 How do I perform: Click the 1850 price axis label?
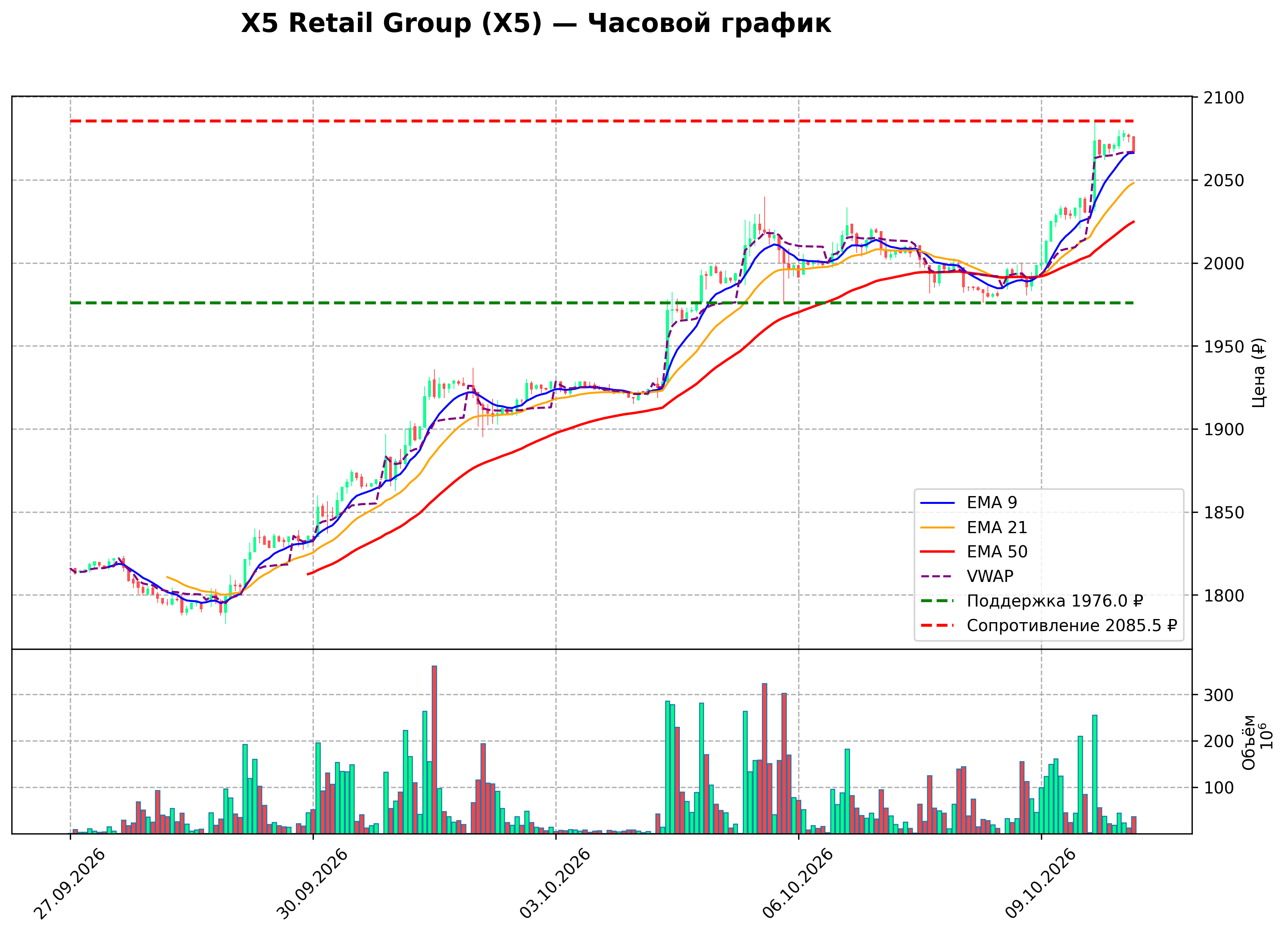(1224, 513)
